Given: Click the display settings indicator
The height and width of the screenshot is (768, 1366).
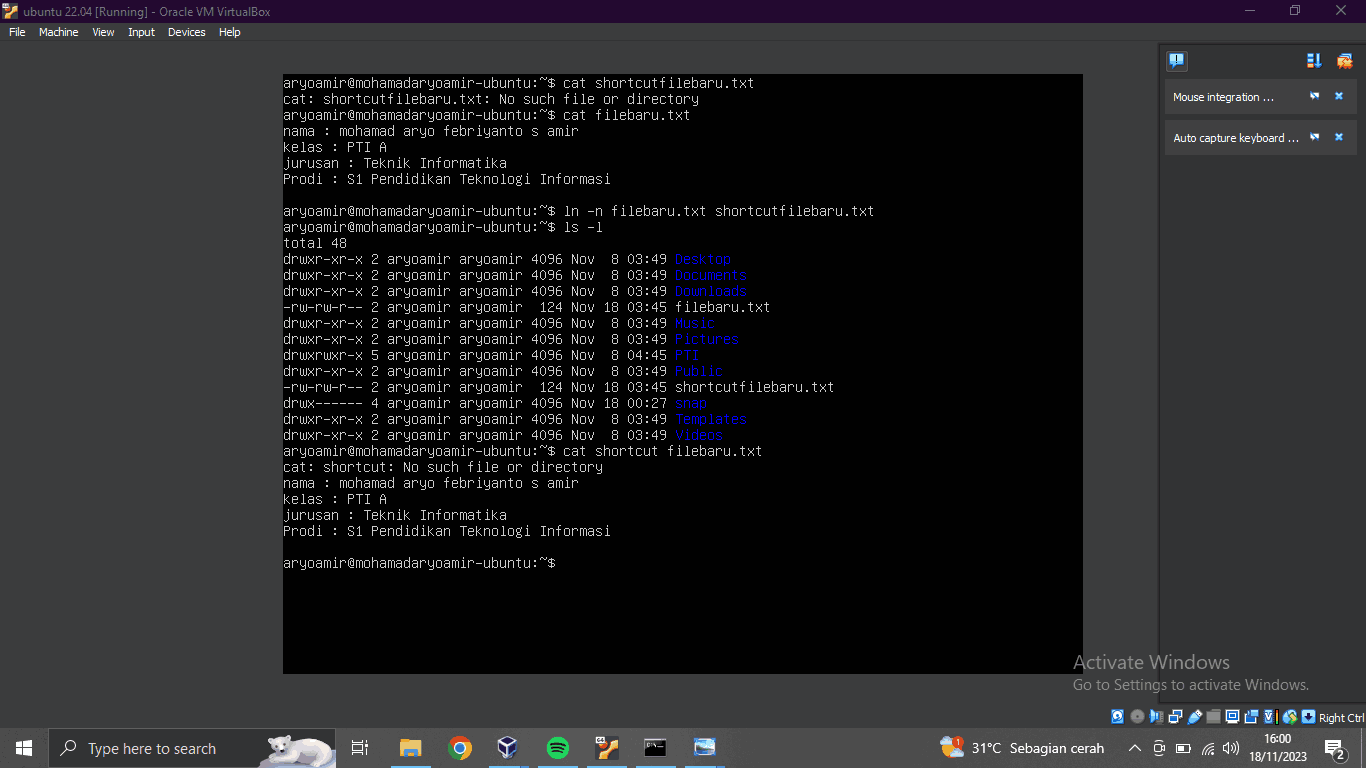Looking at the screenshot, I should click(x=1233, y=717).
